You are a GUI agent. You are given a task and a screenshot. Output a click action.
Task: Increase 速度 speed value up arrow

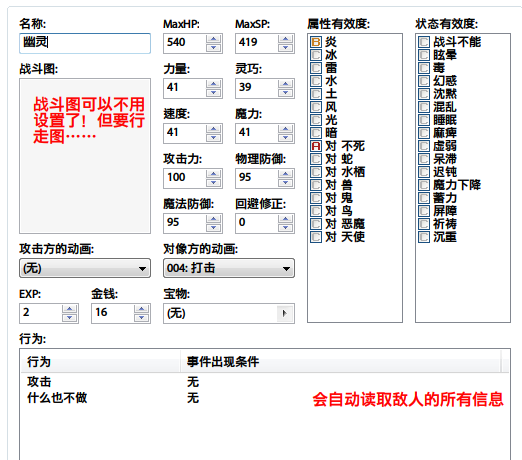(213, 129)
